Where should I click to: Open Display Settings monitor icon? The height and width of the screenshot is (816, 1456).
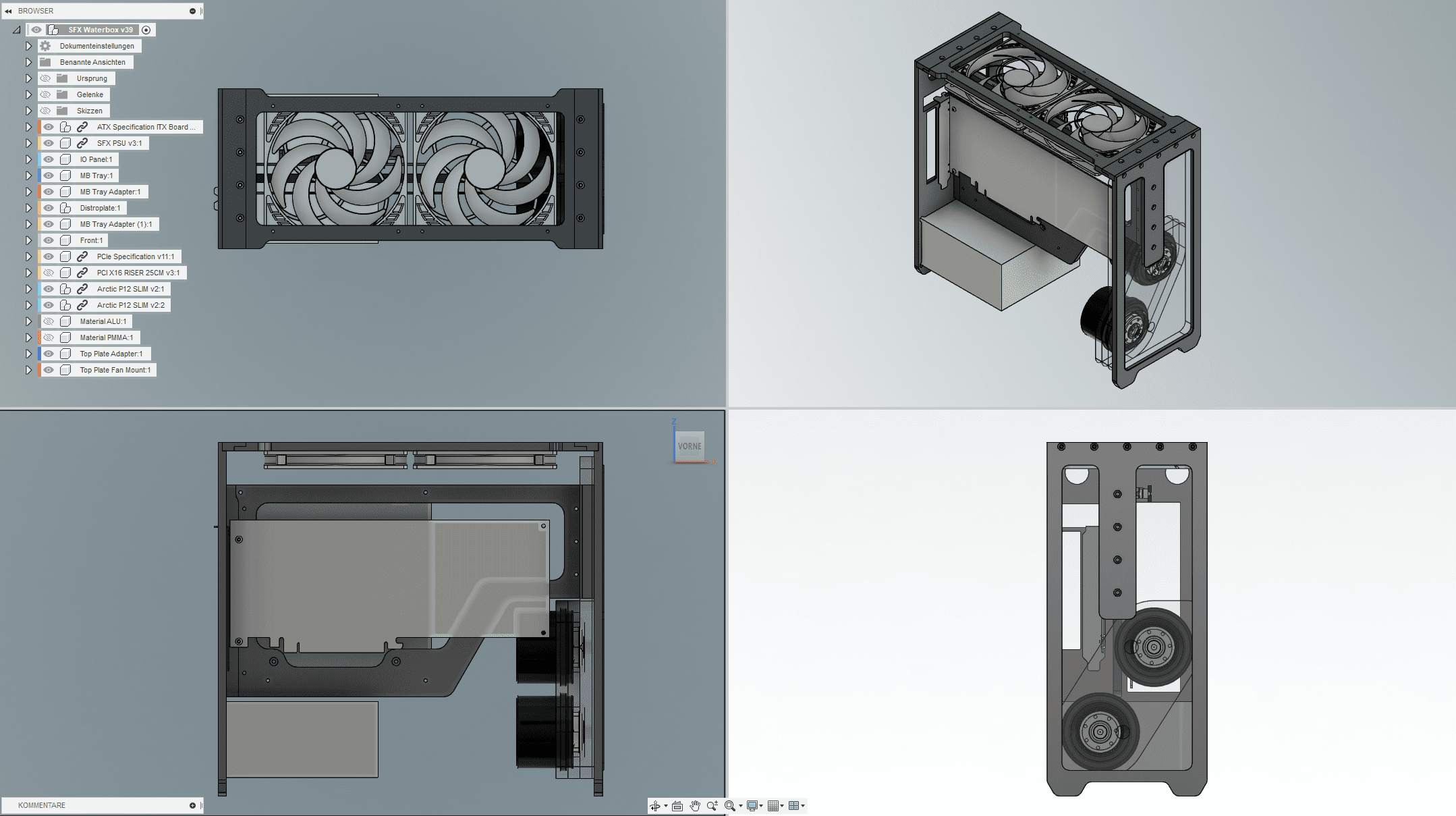coord(752,806)
